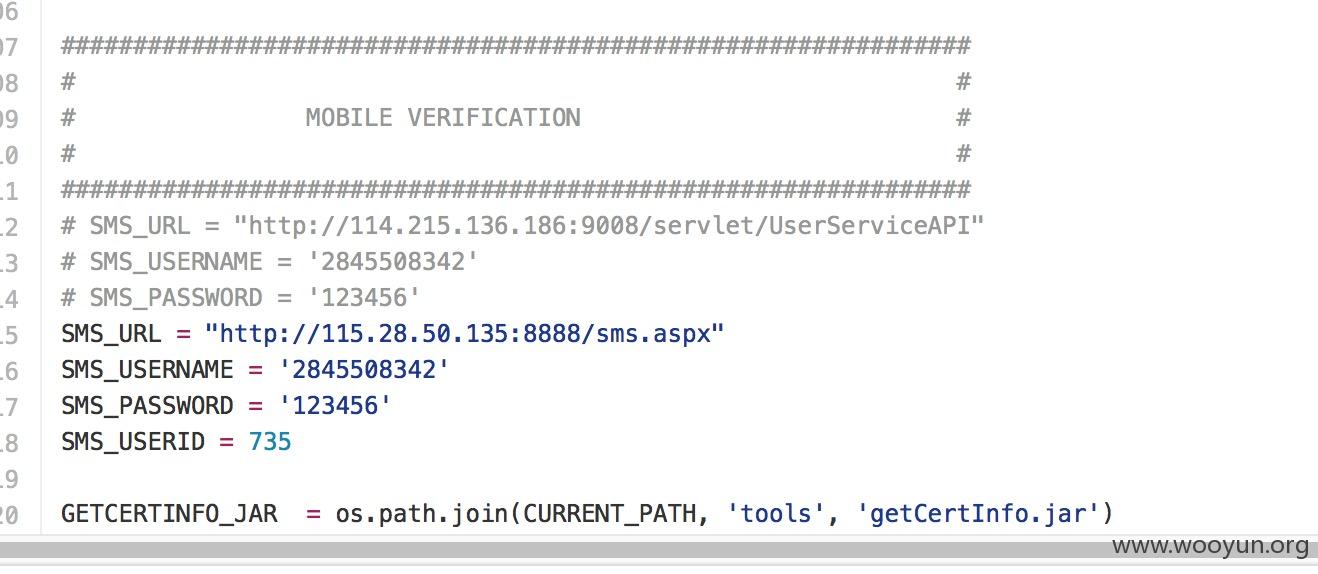Click the SMS_USERNAME variable name on active line
Viewport: 1318px width, 574px height.
147,370
